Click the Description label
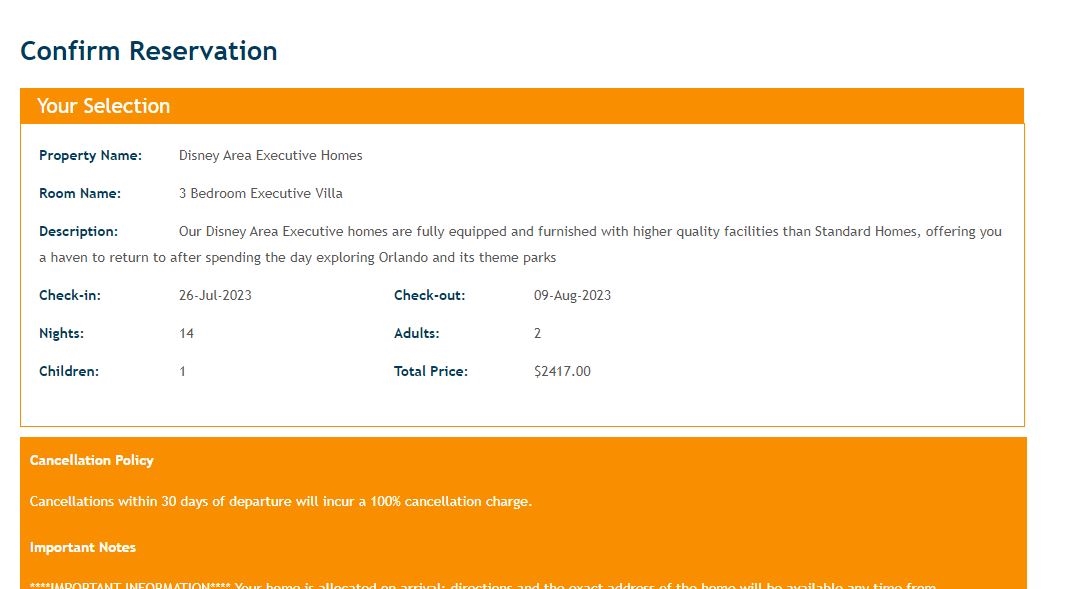This screenshot has height=589, width=1078. (x=78, y=232)
